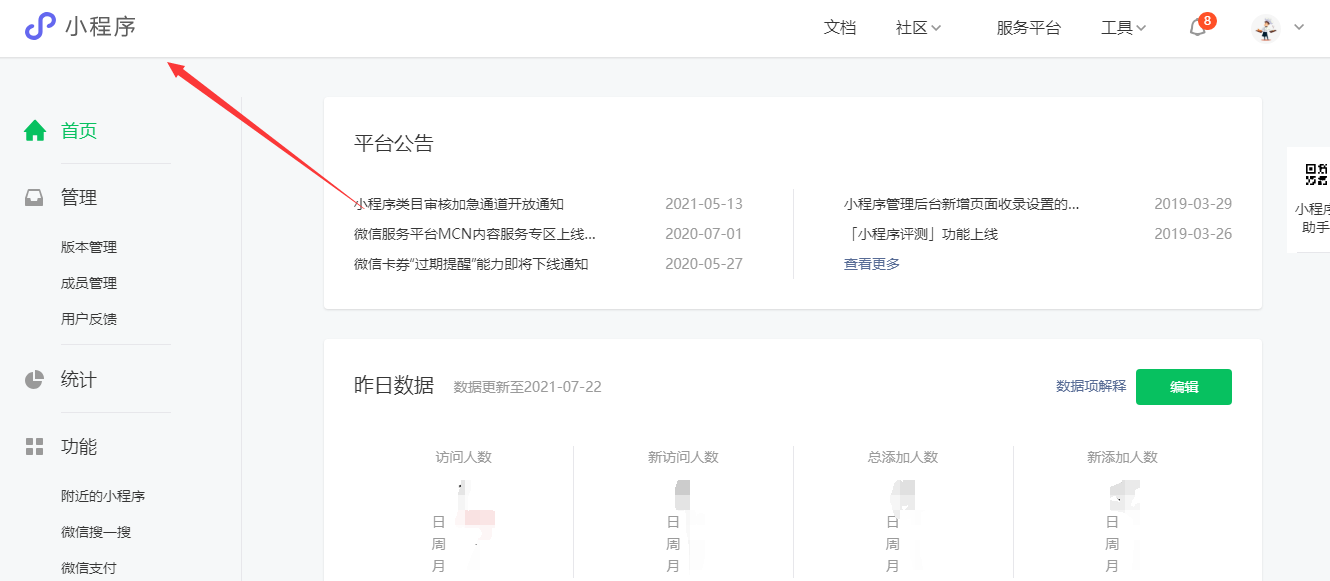Click the date 2020-05-27

point(704,264)
